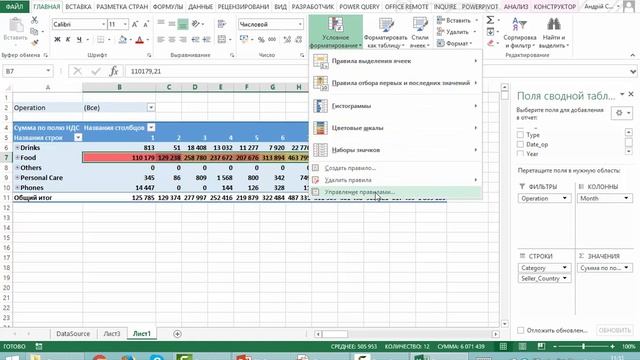Screen dimensions: 640x360
Task: Open Найти и выделить binoculars button
Action: [x=553, y=33]
